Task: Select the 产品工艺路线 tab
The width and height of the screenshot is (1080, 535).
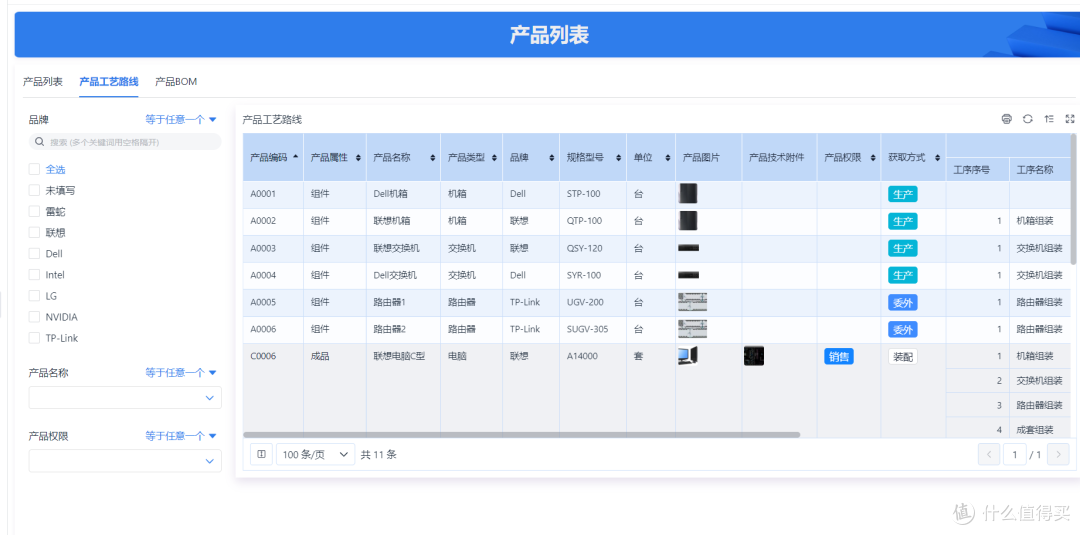Action: (x=109, y=81)
